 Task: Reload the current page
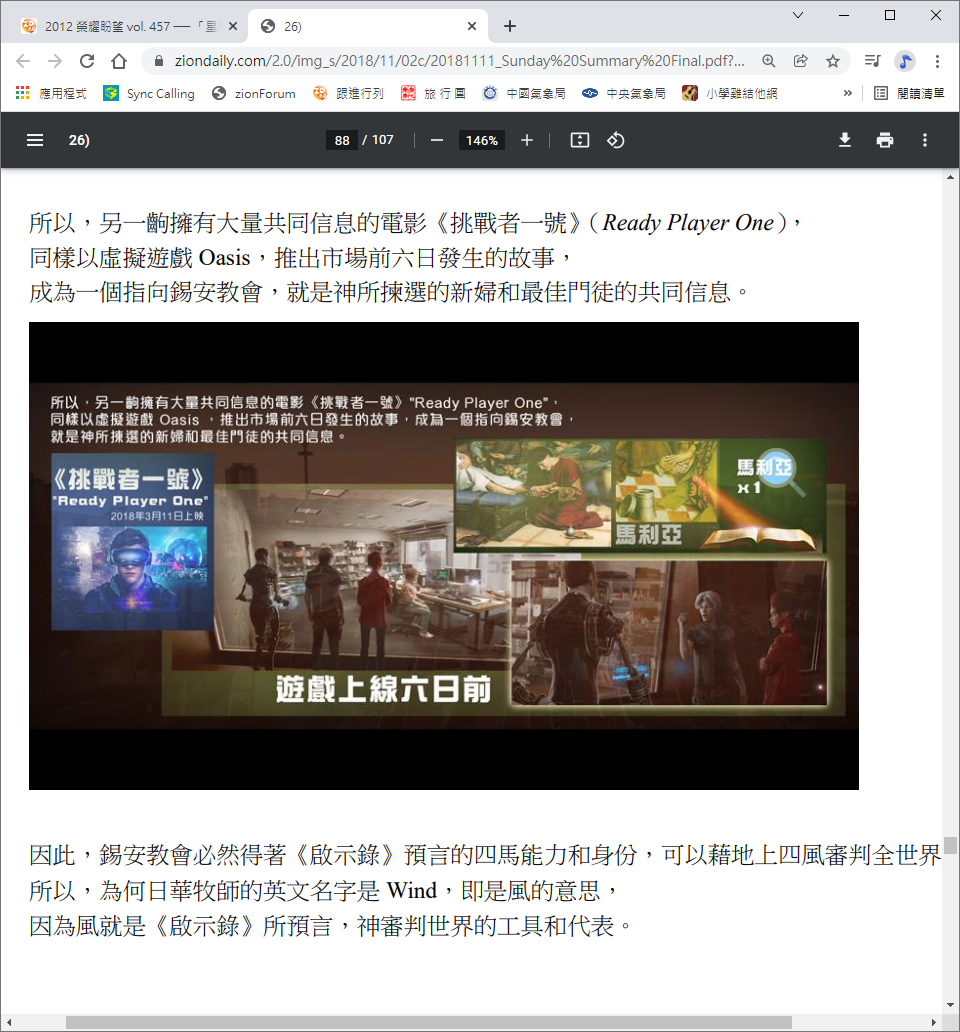pos(87,61)
